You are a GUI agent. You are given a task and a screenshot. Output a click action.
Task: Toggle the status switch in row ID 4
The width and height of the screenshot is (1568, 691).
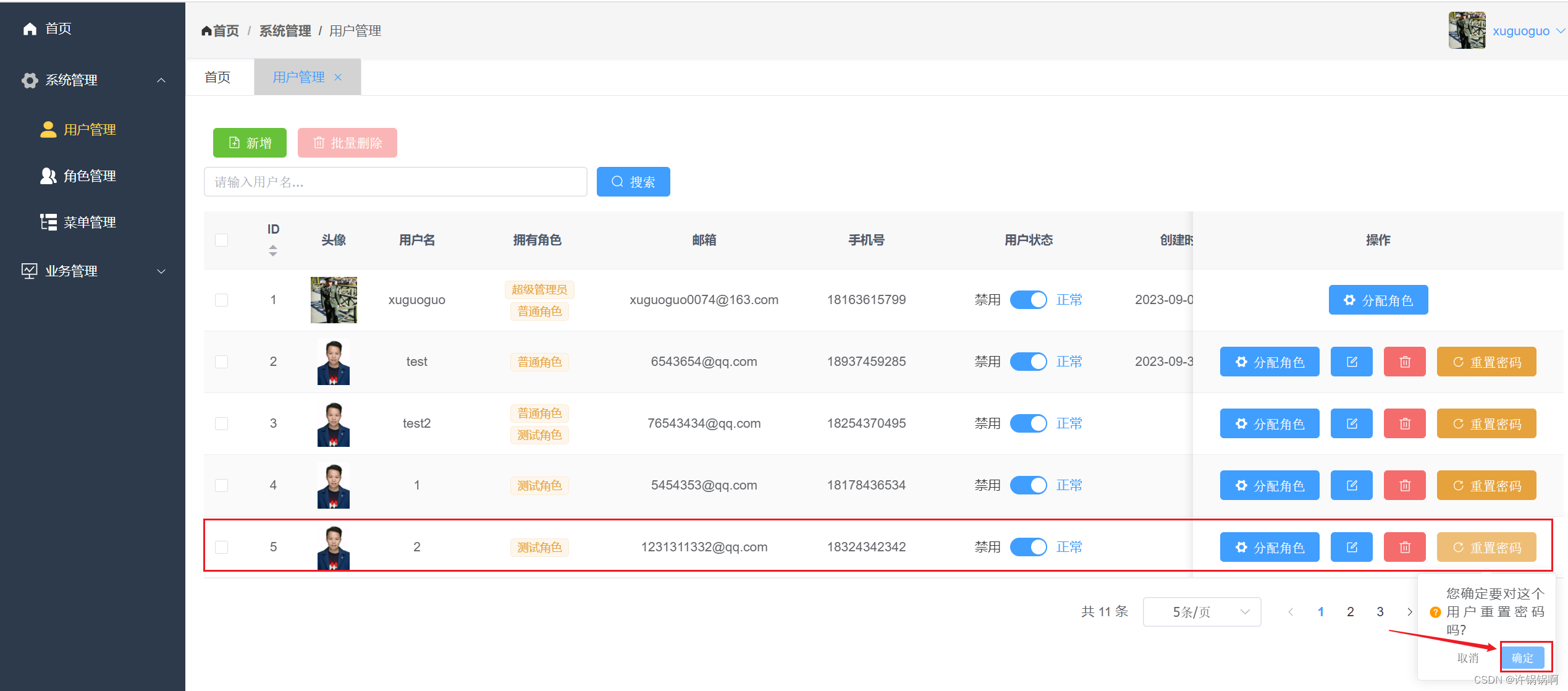[x=1028, y=485]
